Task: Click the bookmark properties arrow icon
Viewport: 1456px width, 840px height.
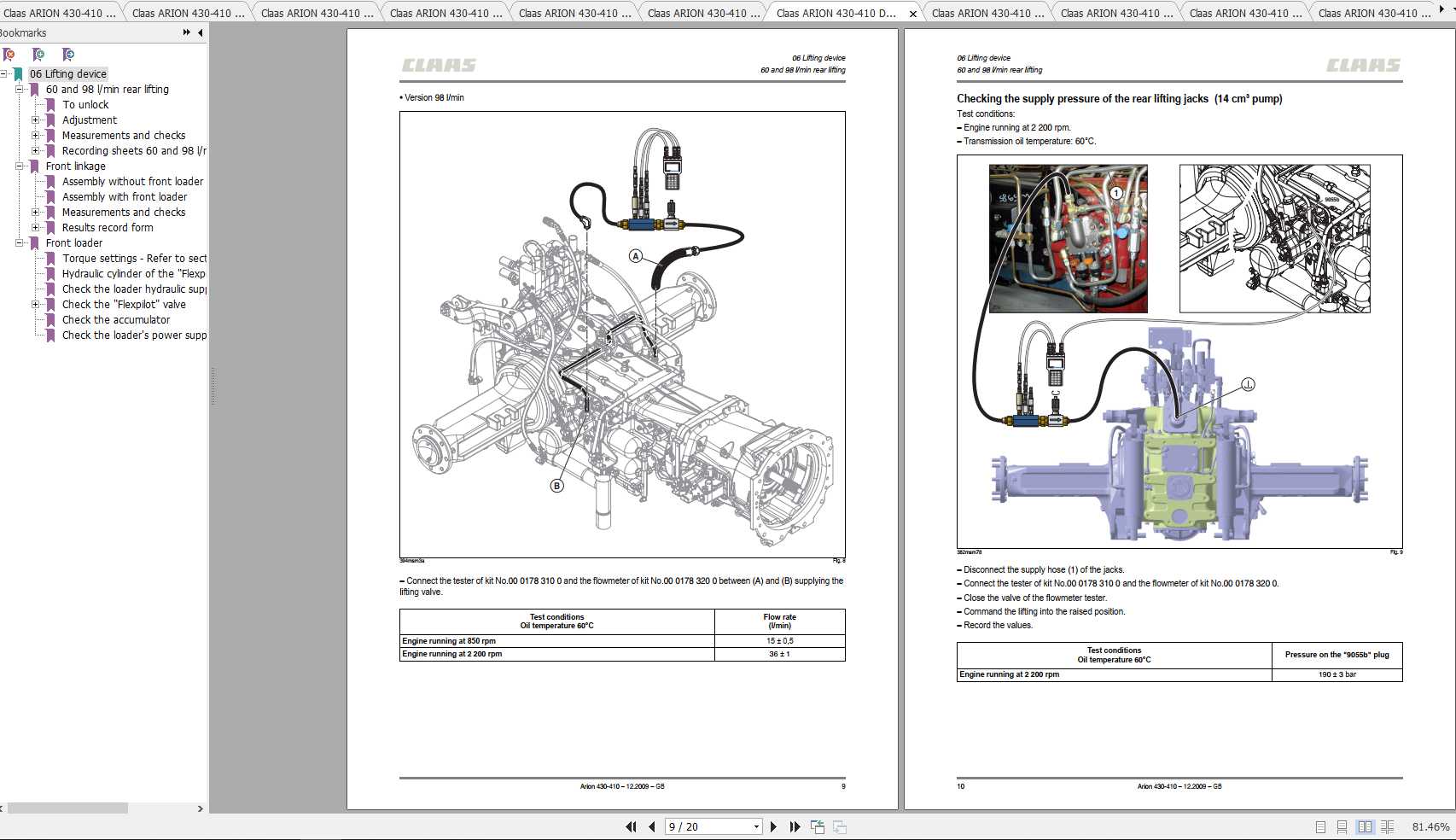Action: [x=68, y=55]
